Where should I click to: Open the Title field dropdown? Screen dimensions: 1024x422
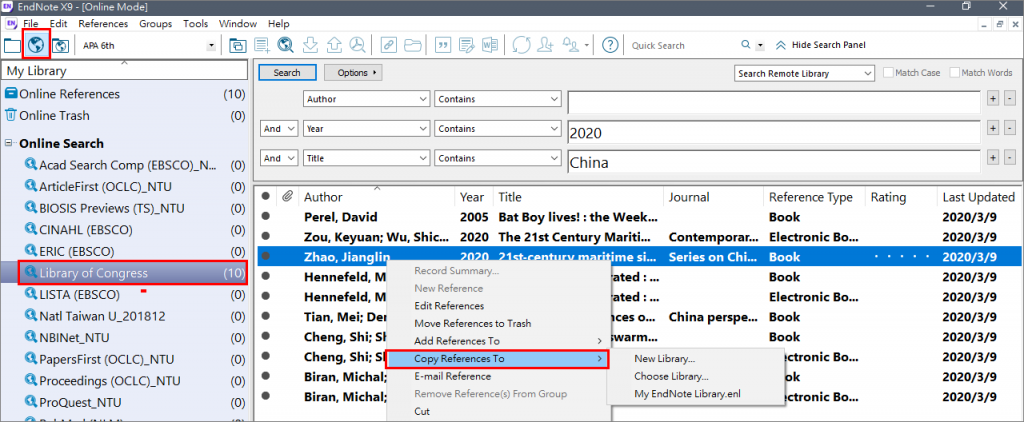pos(366,158)
